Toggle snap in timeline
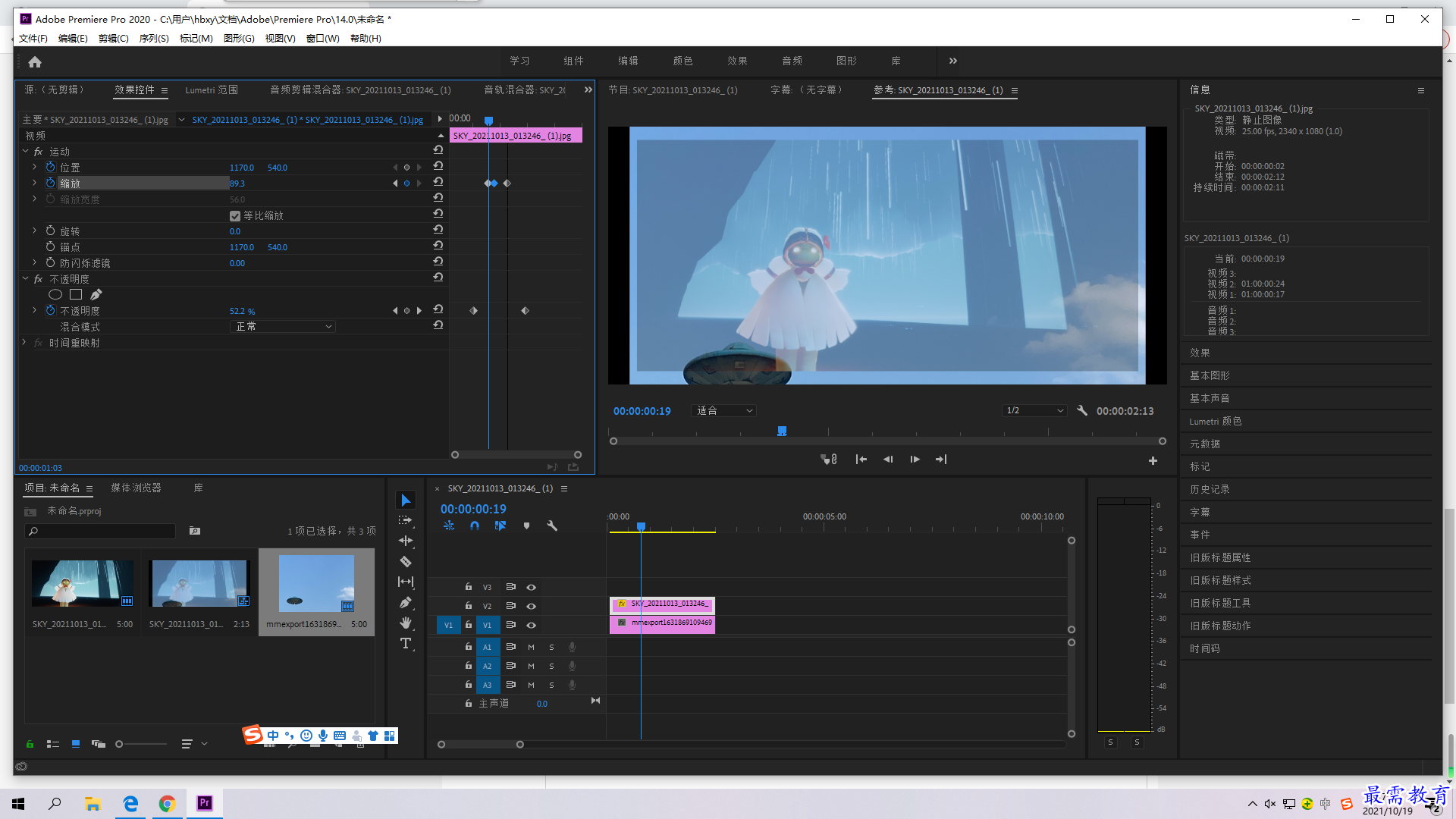 tap(475, 526)
